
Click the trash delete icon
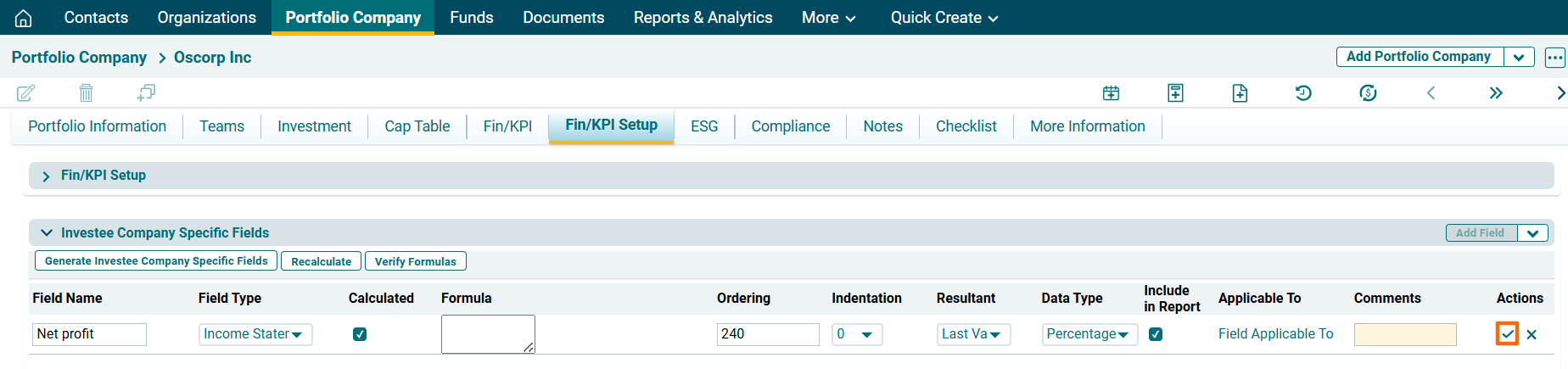pyautogui.click(x=86, y=92)
